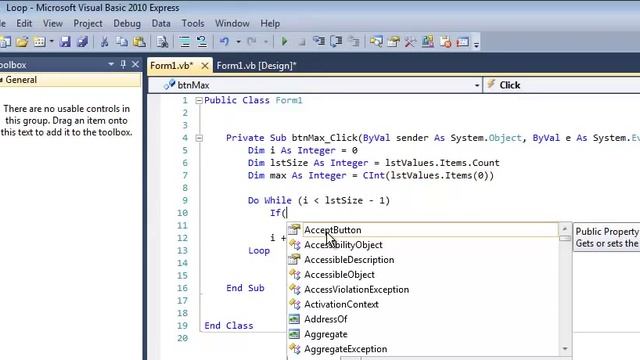640x360 pixels.
Task: Click the Undo arrow icon
Action: [224, 42]
